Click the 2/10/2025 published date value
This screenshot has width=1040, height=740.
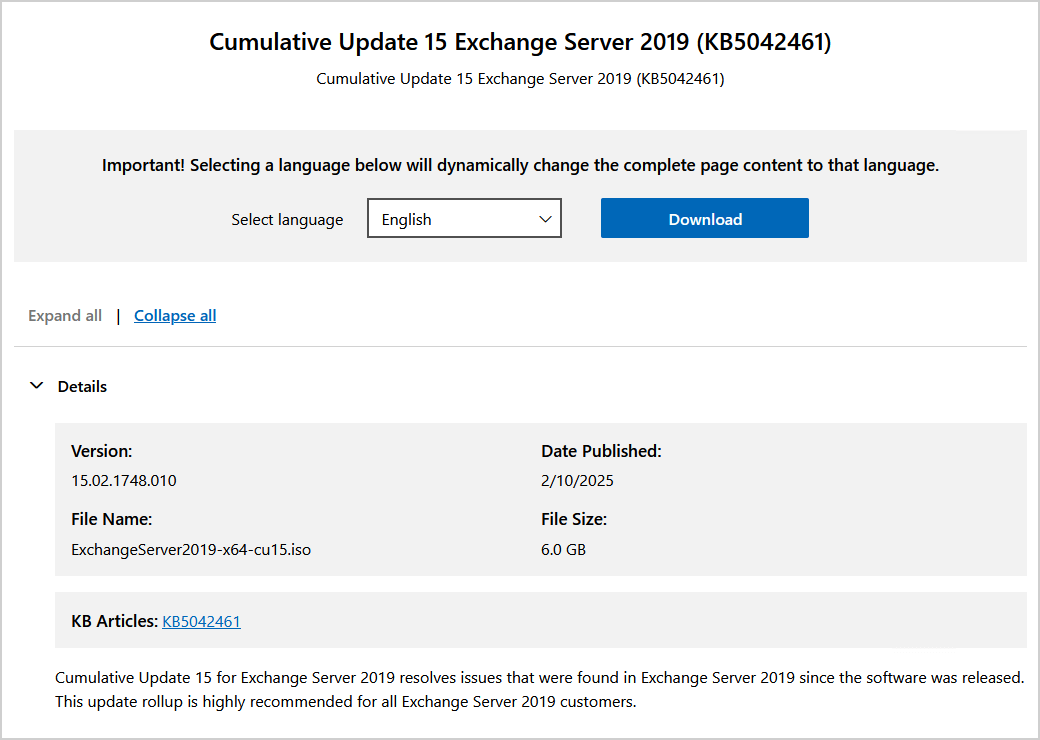tap(577, 480)
